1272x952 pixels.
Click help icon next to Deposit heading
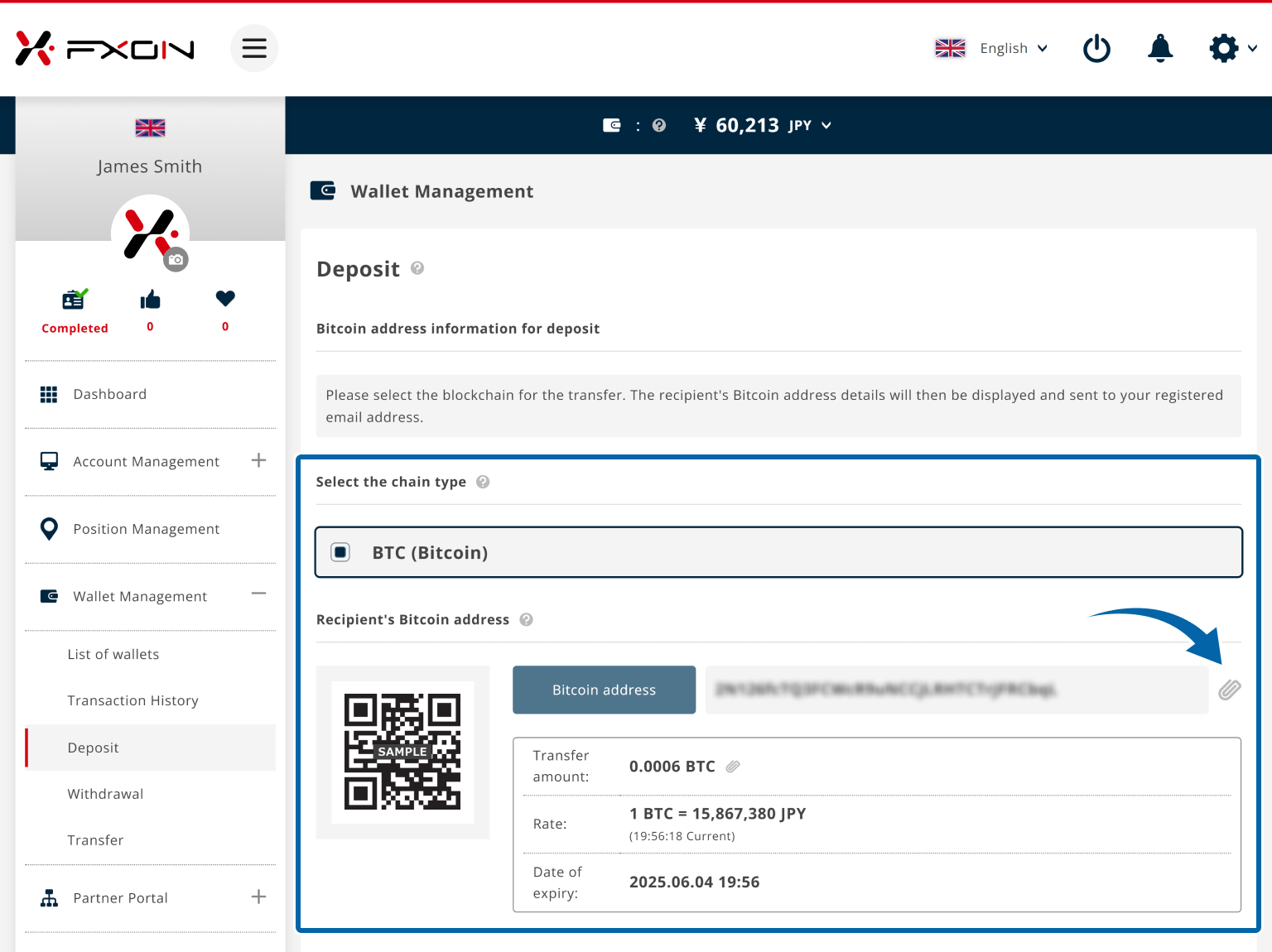tap(417, 268)
